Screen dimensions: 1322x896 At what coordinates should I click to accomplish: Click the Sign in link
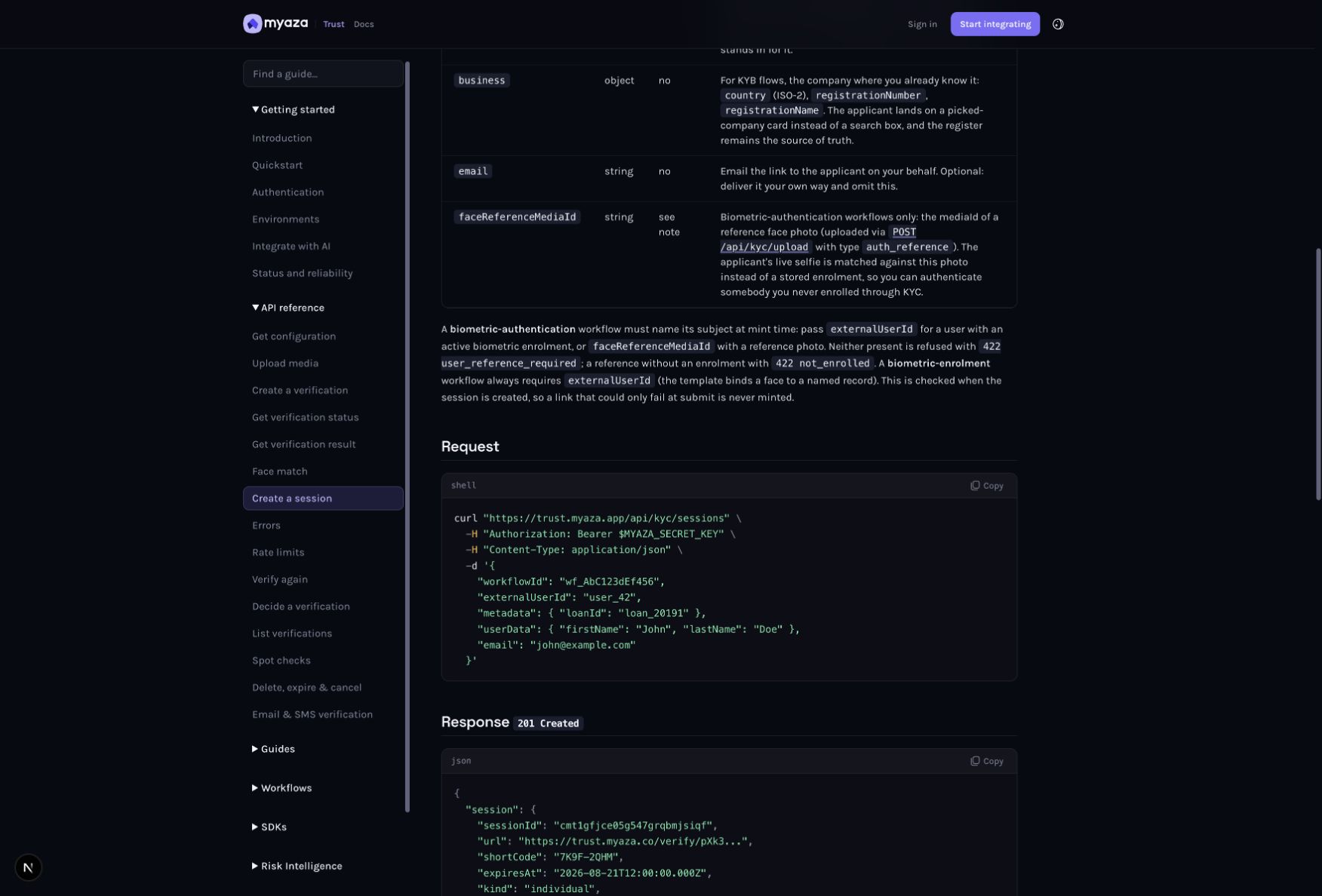(922, 24)
